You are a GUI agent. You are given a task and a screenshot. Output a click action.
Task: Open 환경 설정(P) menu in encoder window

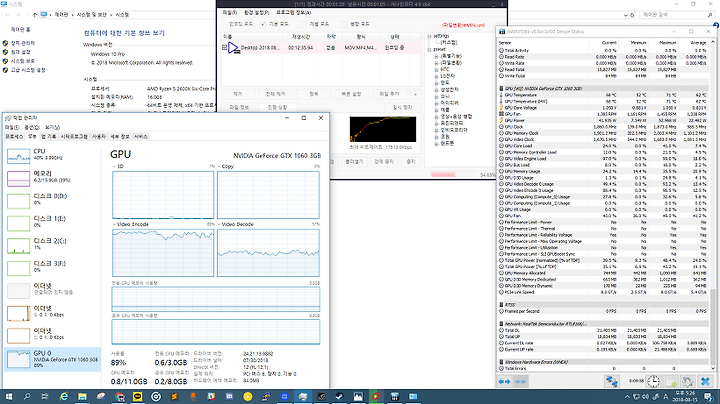pos(256,12)
